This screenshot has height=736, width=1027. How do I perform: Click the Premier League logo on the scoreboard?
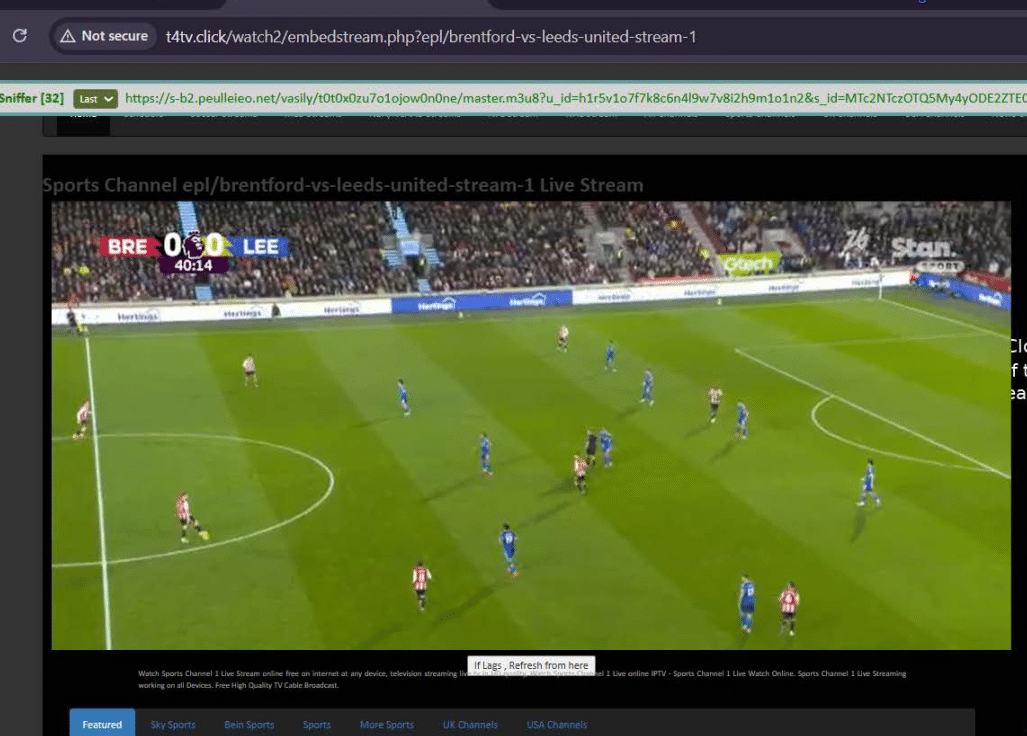coord(194,245)
